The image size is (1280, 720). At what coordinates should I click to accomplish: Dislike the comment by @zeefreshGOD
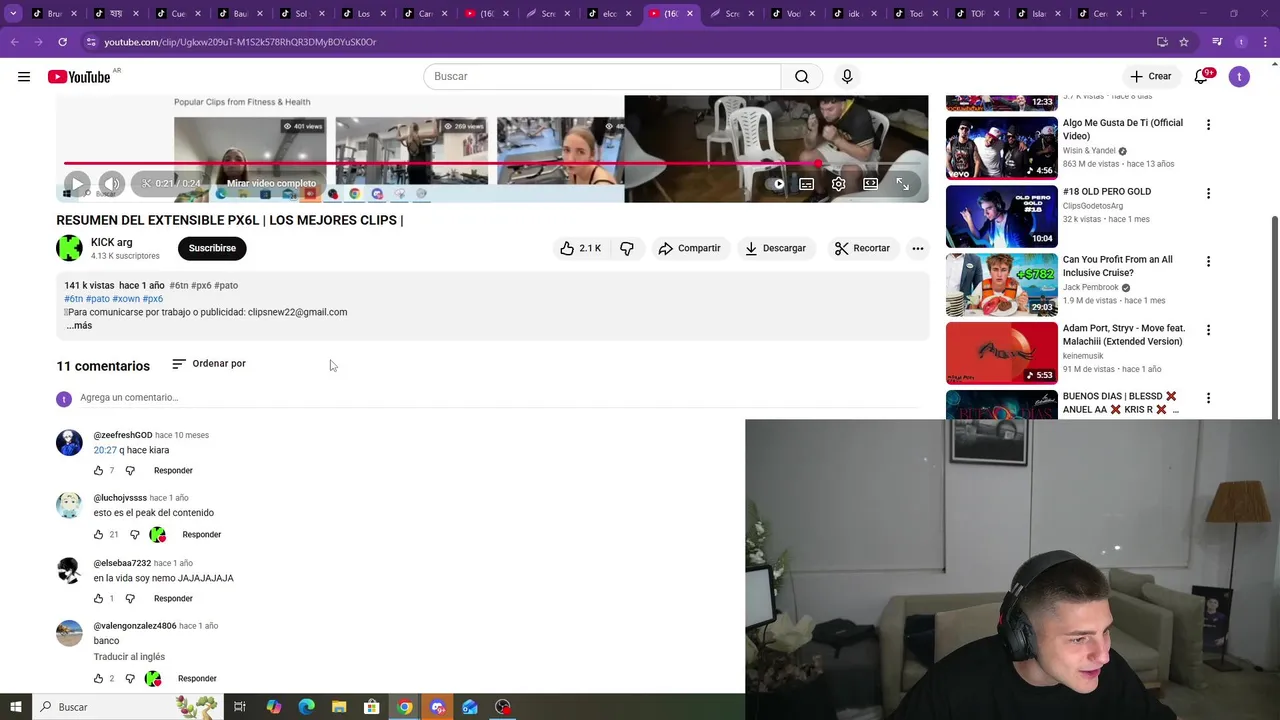(130, 471)
